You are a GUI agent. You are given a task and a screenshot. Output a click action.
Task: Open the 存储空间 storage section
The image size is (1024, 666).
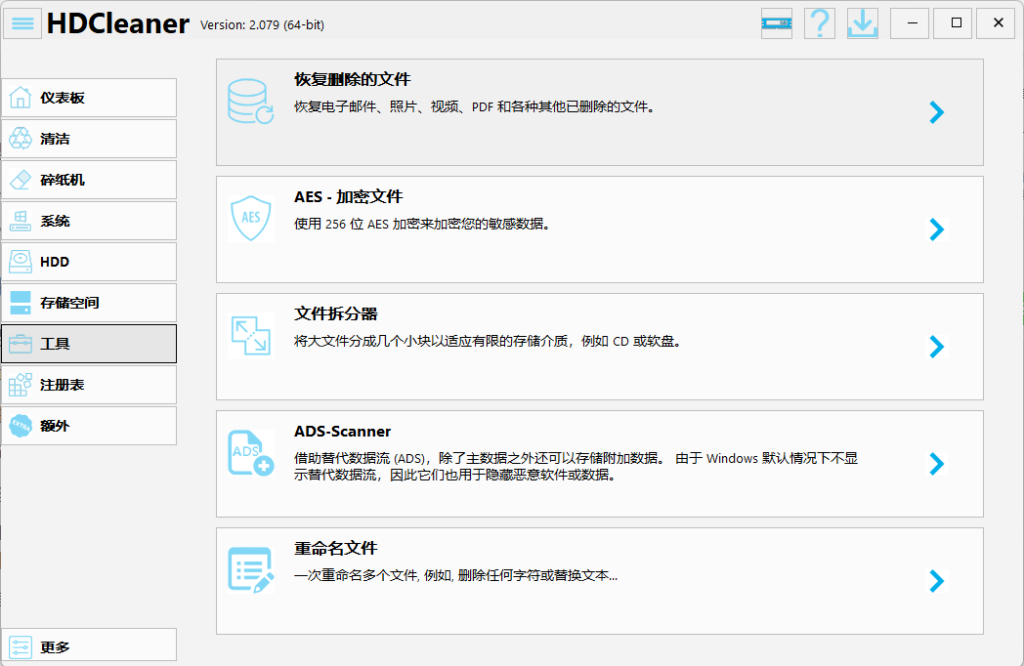[x=89, y=303]
